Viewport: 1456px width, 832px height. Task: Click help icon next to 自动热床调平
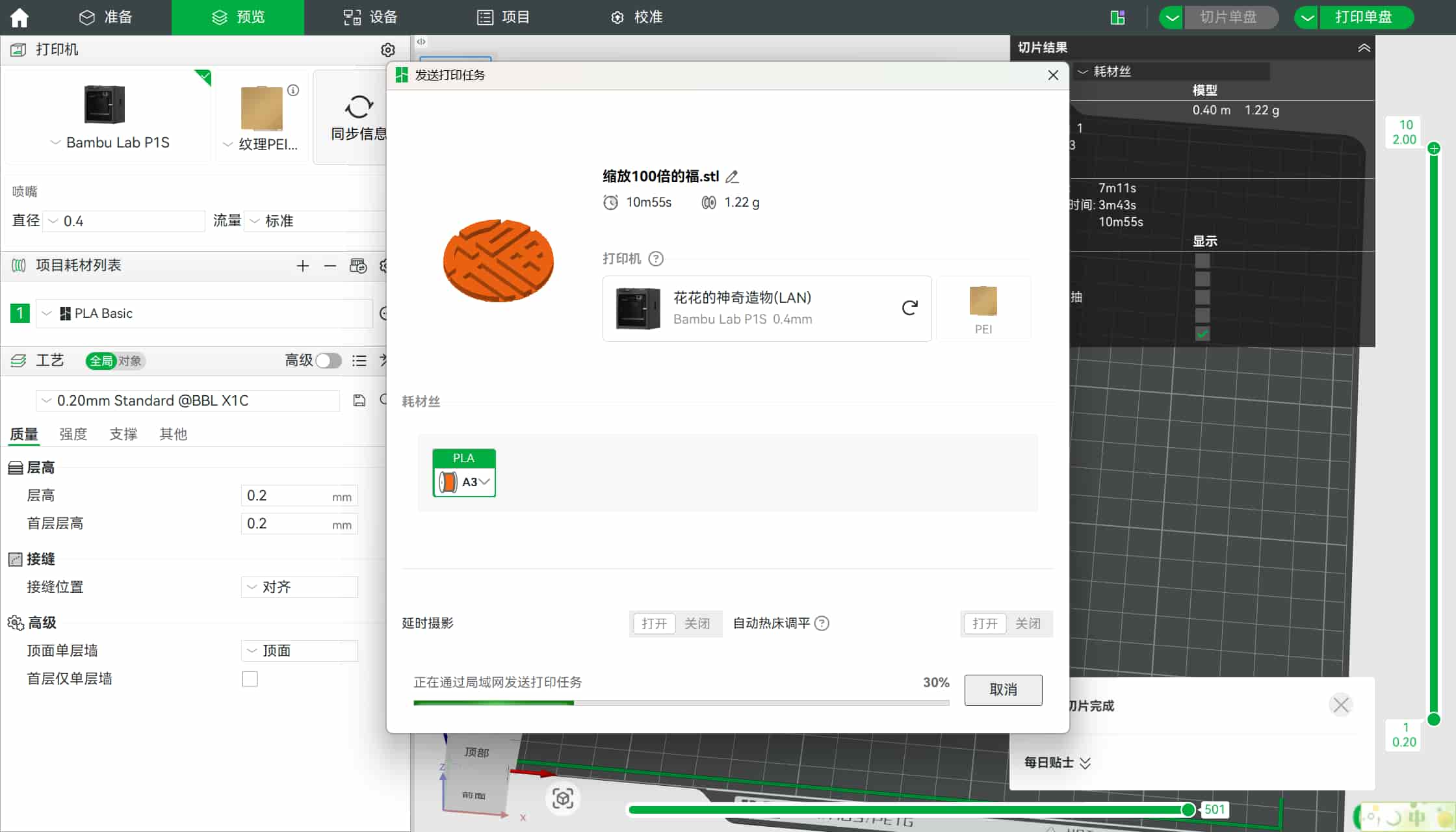click(x=822, y=623)
